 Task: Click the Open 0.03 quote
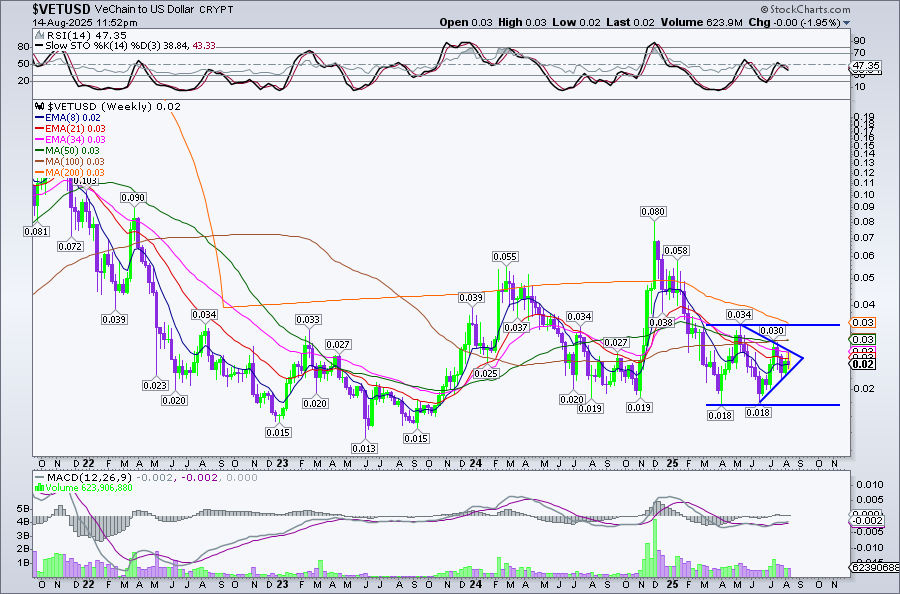466,22
